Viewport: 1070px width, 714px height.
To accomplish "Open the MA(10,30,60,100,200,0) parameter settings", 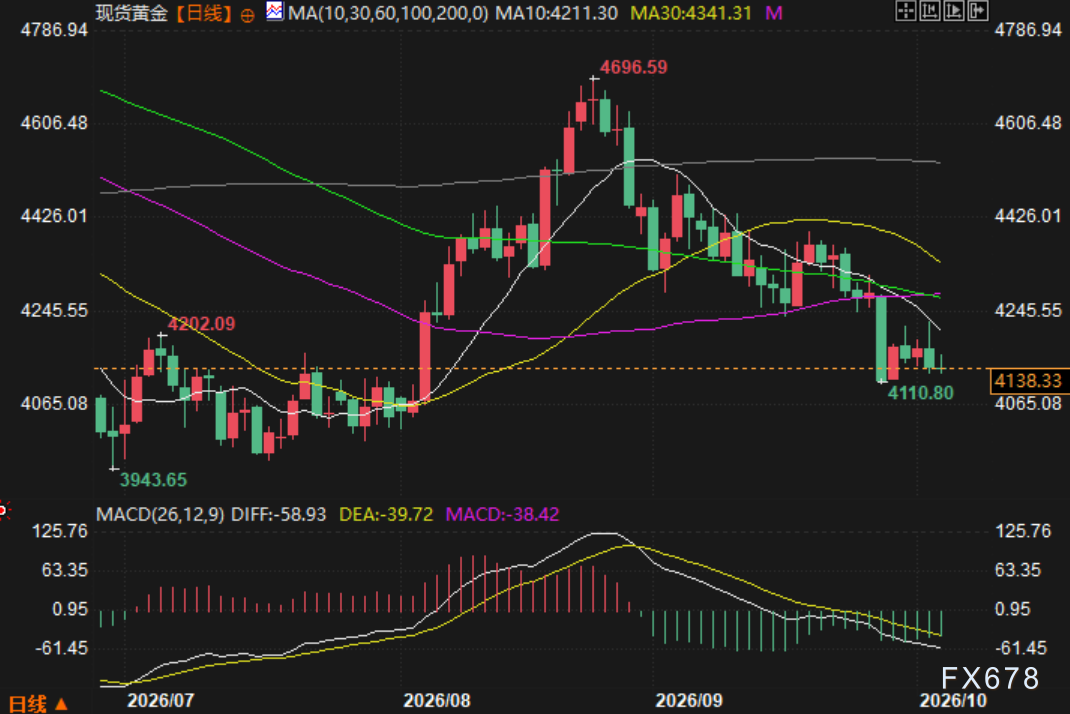I will click(388, 13).
